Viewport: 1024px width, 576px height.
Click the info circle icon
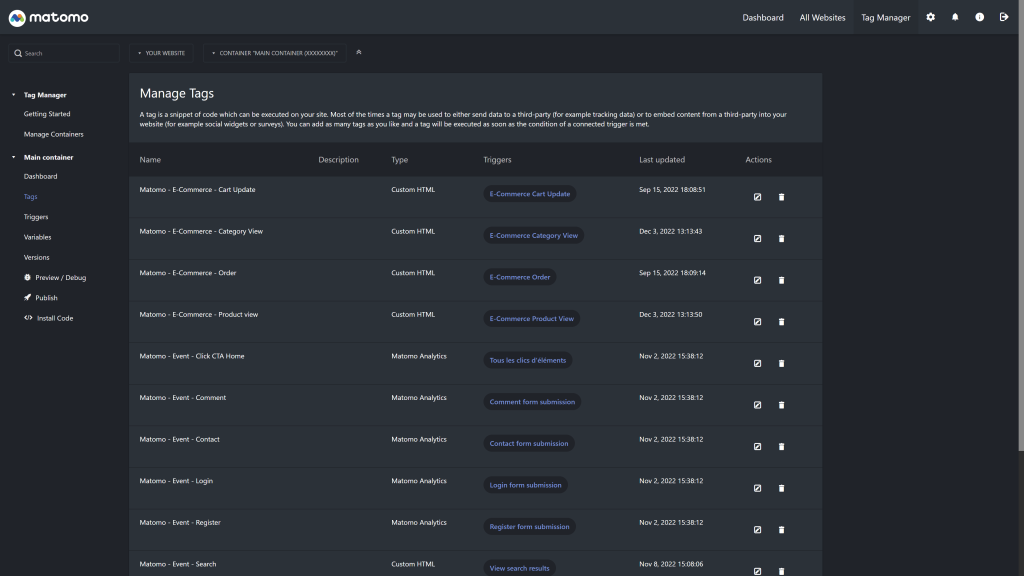(980, 18)
